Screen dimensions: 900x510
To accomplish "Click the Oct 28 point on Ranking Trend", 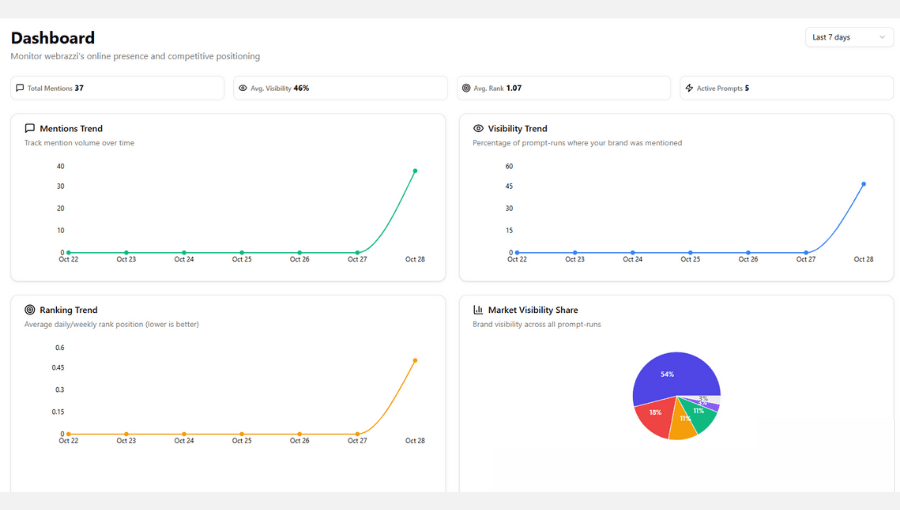I will click(x=415, y=360).
